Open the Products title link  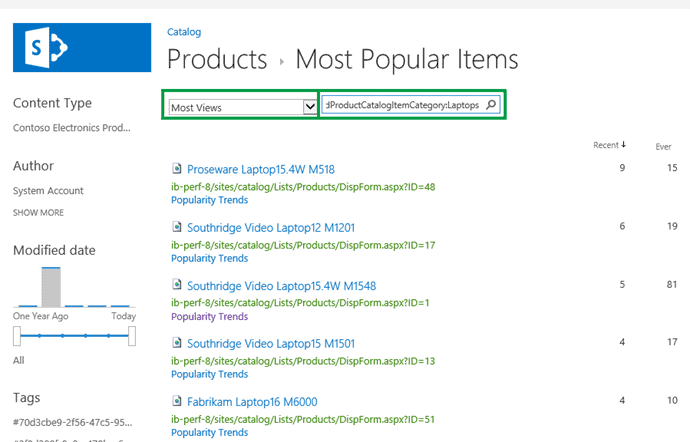(217, 59)
